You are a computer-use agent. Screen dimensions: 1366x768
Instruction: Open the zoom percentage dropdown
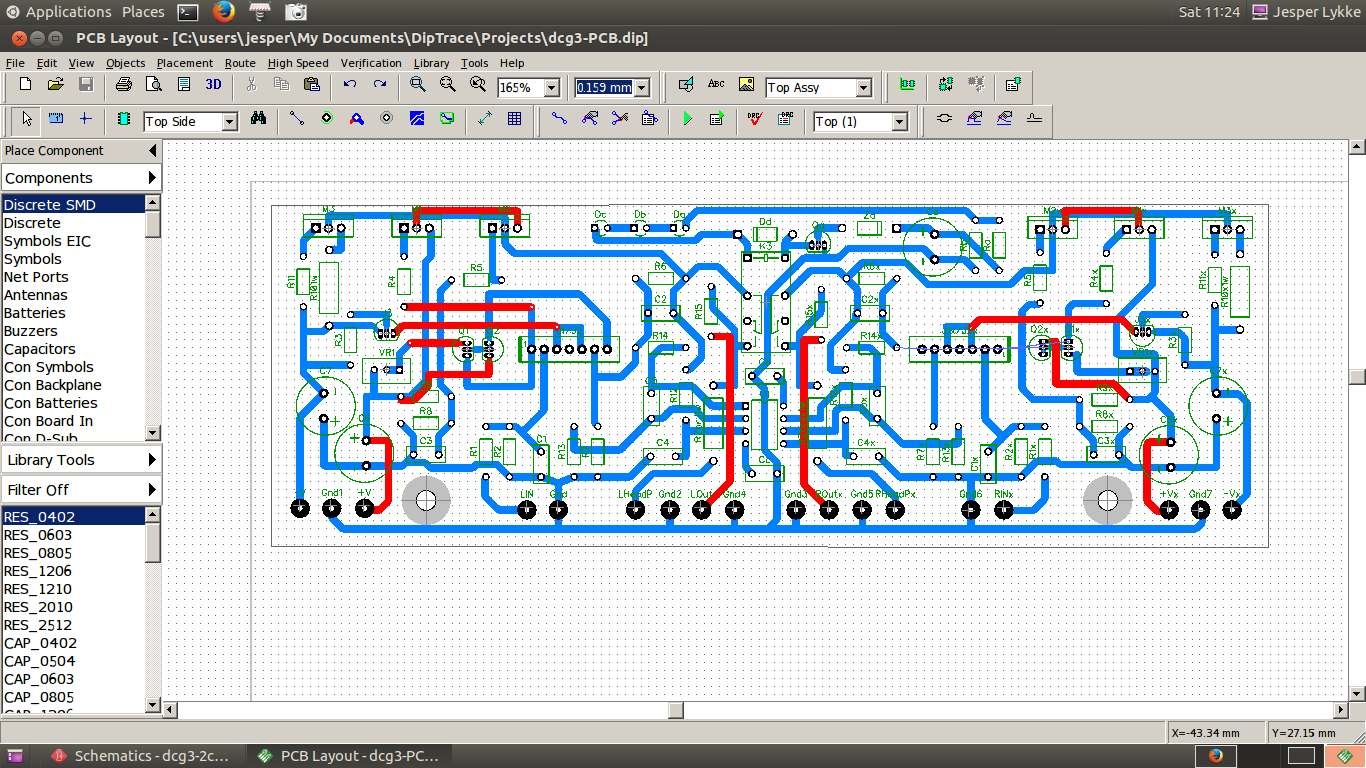(x=551, y=88)
